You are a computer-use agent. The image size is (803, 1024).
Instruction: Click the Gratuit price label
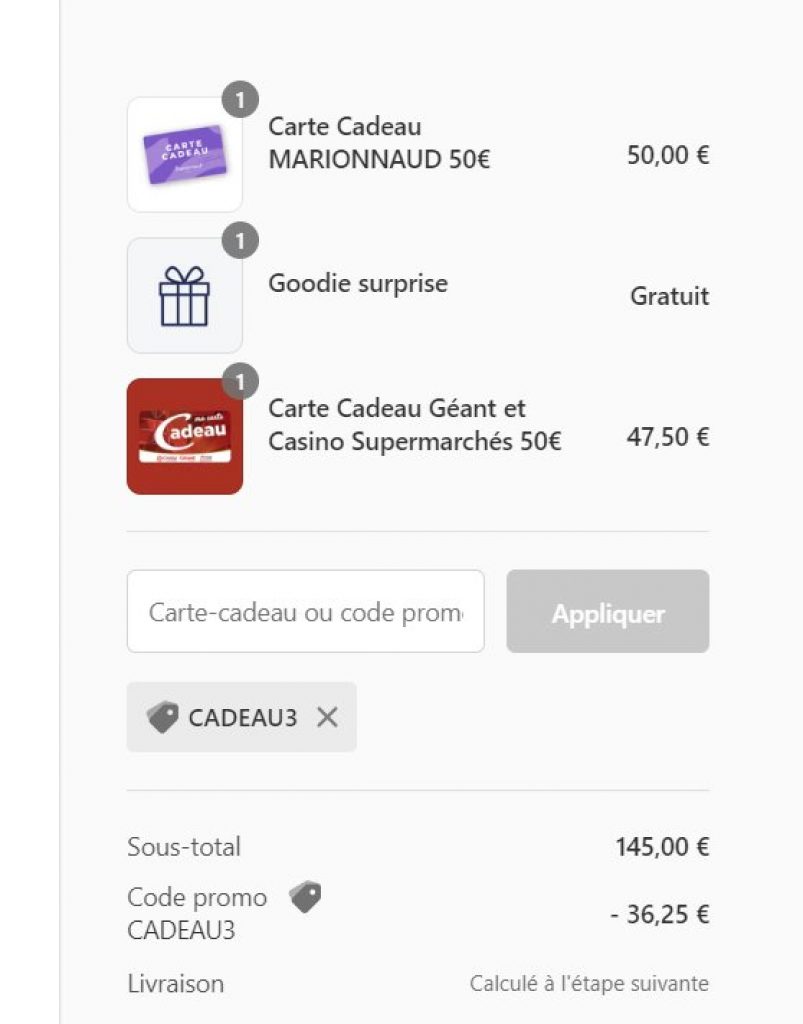pos(669,296)
